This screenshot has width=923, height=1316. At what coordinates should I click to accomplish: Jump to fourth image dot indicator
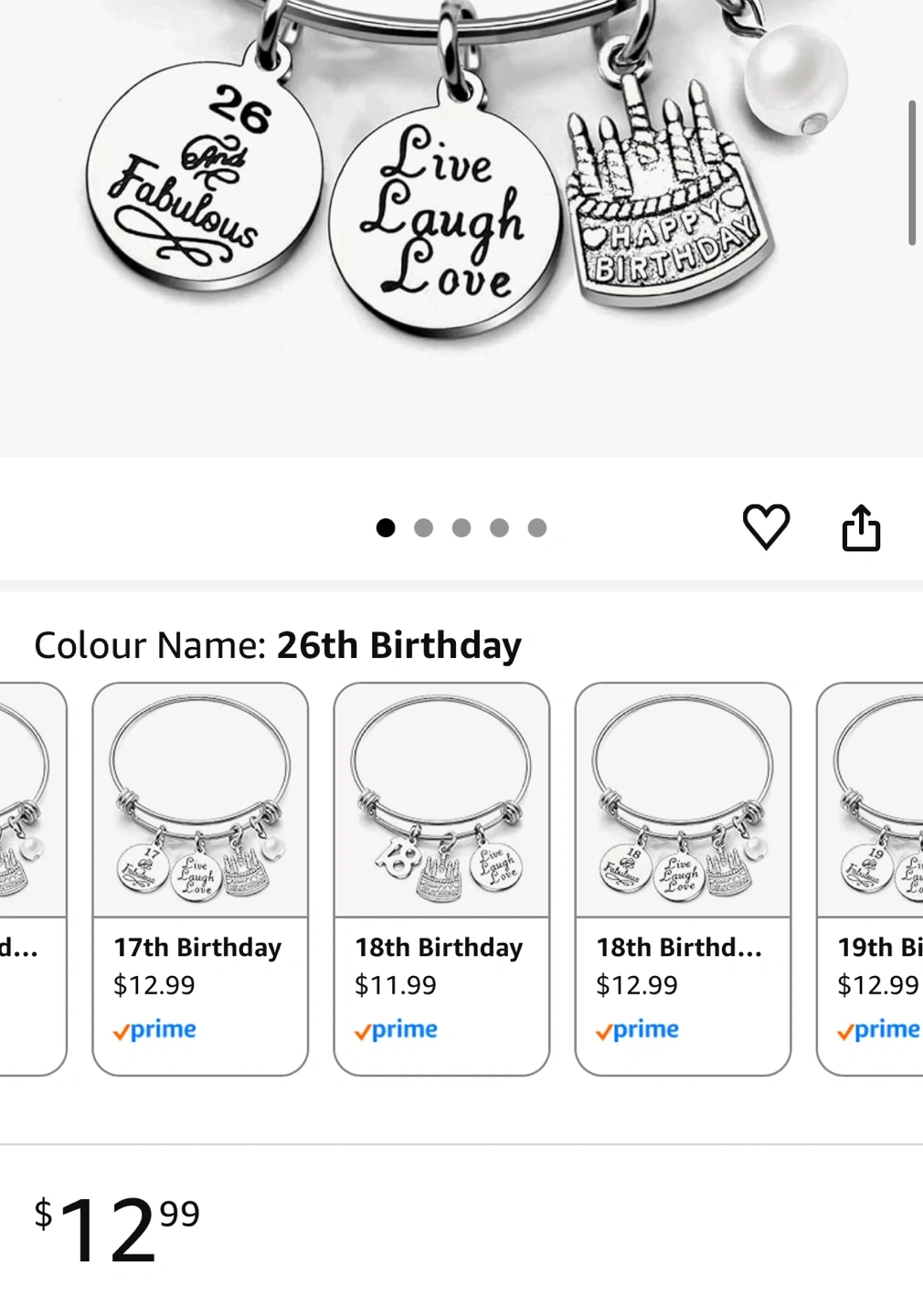point(499,528)
